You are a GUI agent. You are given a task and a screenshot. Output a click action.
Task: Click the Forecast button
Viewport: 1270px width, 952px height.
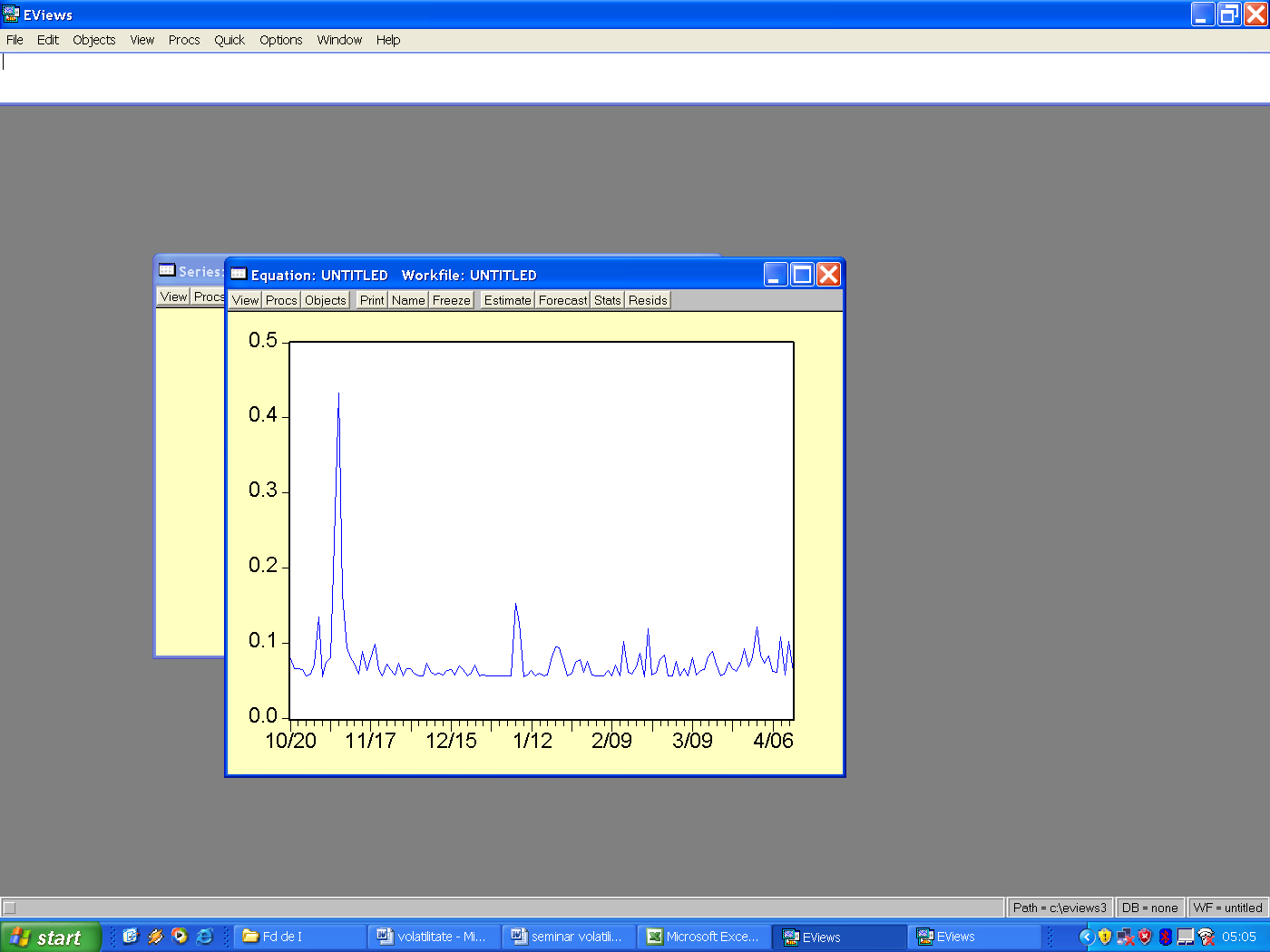pyautogui.click(x=563, y=300)
